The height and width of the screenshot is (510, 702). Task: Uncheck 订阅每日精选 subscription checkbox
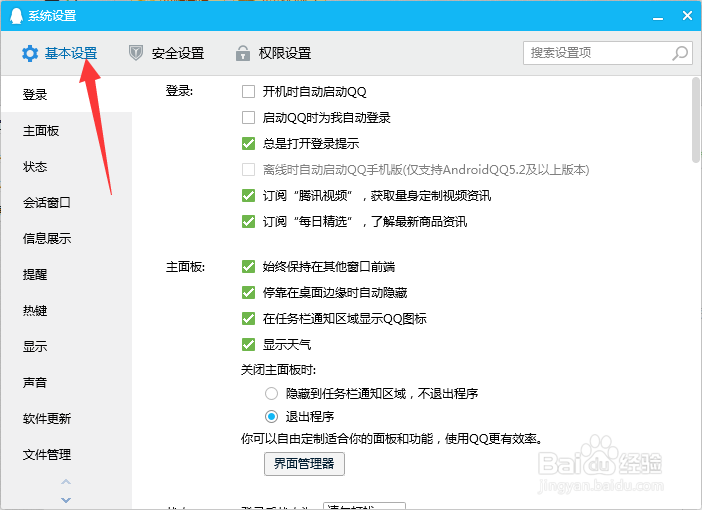click(x=248, y=222)
